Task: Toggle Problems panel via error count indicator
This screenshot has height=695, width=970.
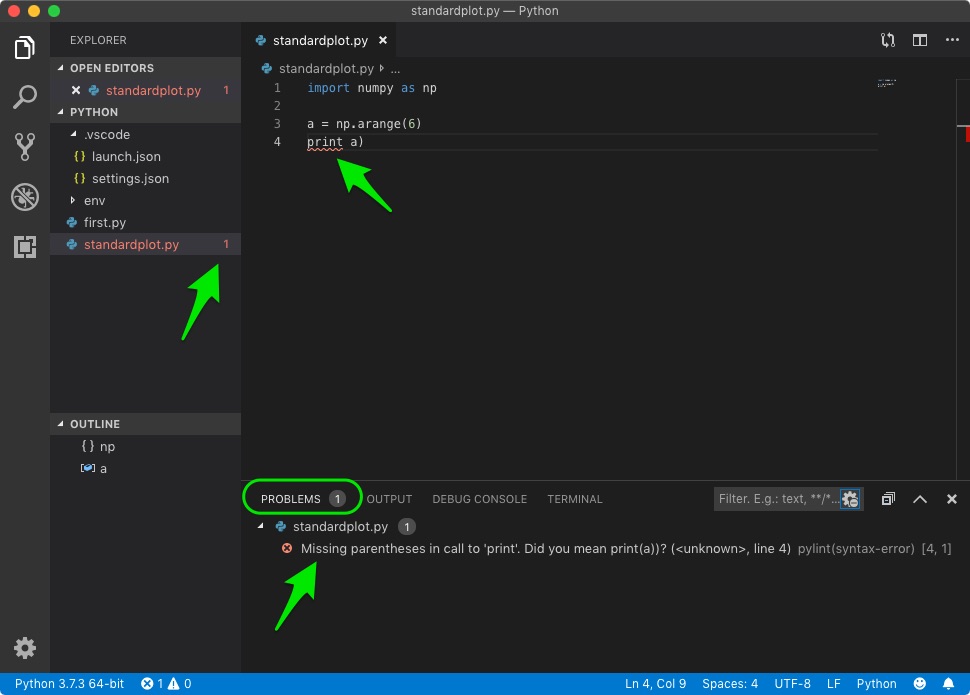Action: [x=166, y=683]
